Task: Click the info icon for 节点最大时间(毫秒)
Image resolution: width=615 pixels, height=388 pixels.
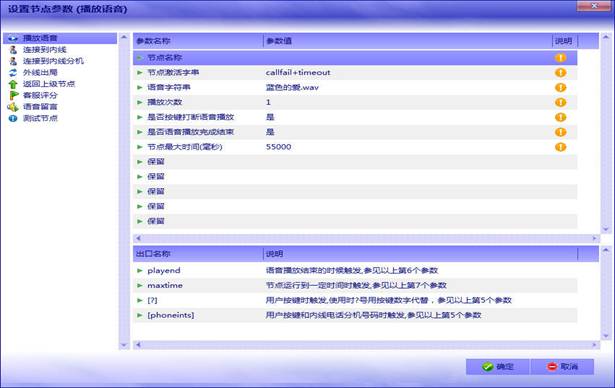Action: tap(560, 147)
